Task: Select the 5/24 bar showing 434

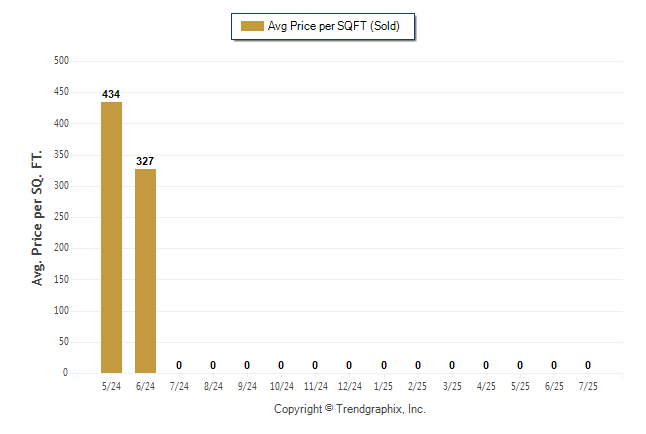Action: (111, 237)
